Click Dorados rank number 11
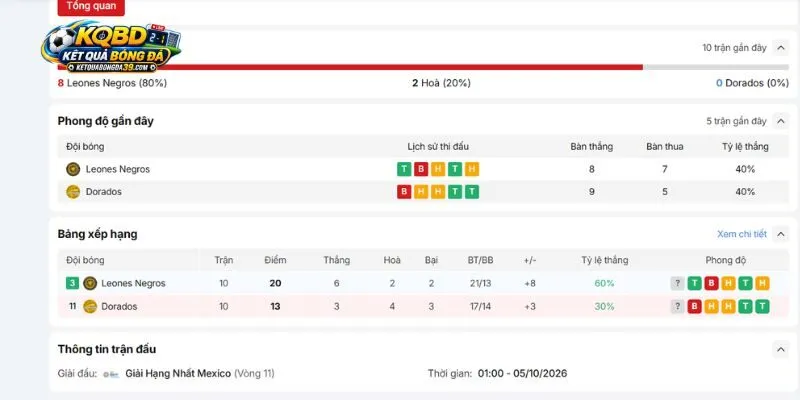The image size is (800, 400). pos(72,307)
